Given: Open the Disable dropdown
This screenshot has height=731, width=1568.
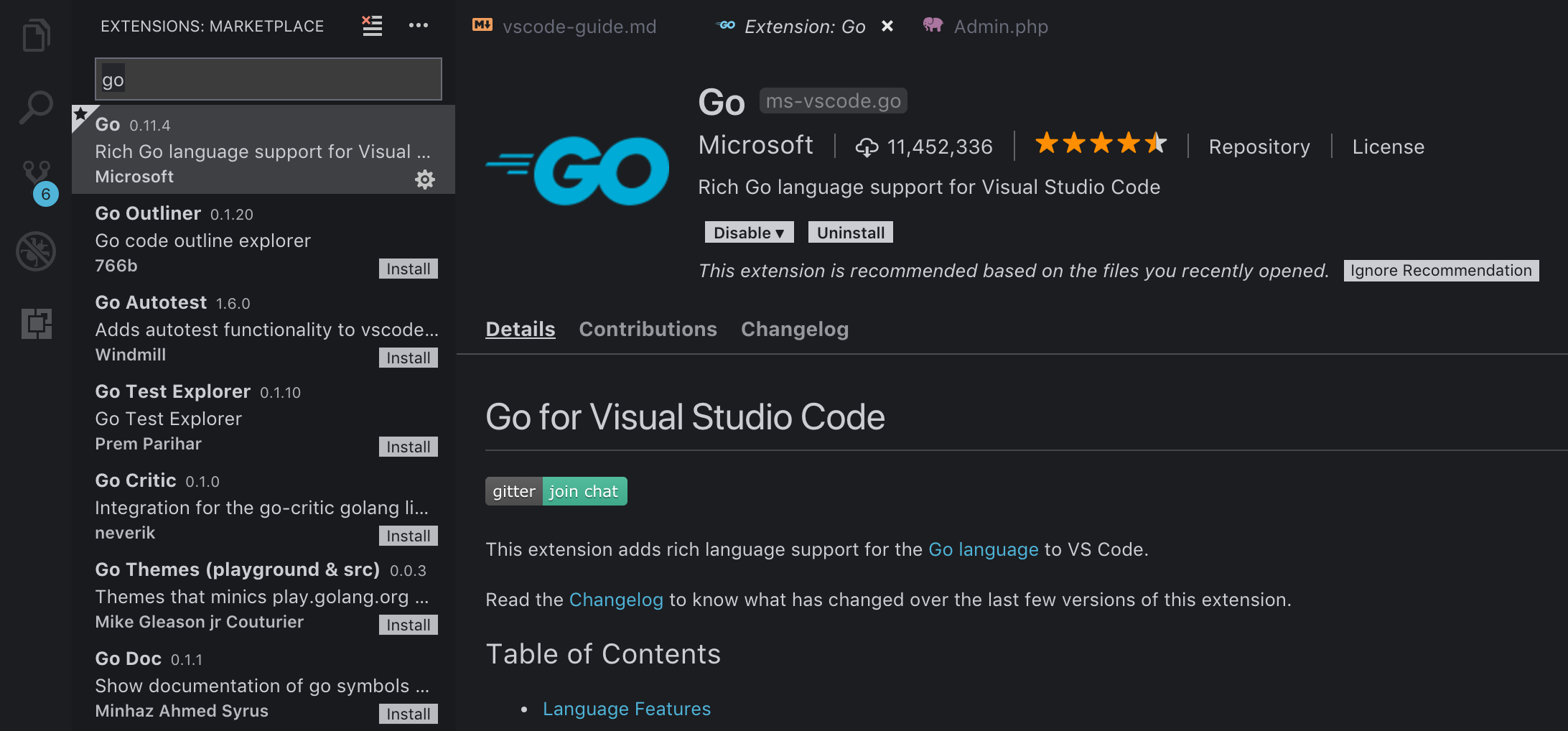Looking at the screenshot, I should (x=749, y=233).
